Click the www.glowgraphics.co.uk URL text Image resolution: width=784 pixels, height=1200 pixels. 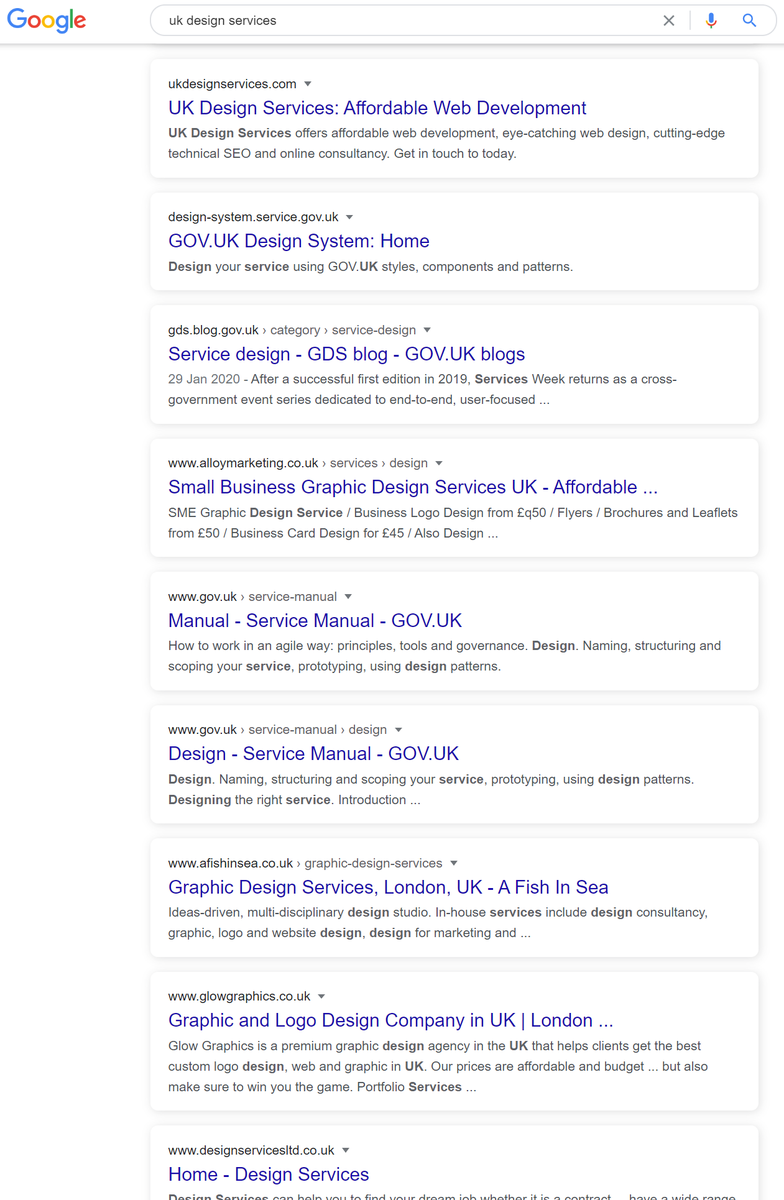tap(239, 997)
